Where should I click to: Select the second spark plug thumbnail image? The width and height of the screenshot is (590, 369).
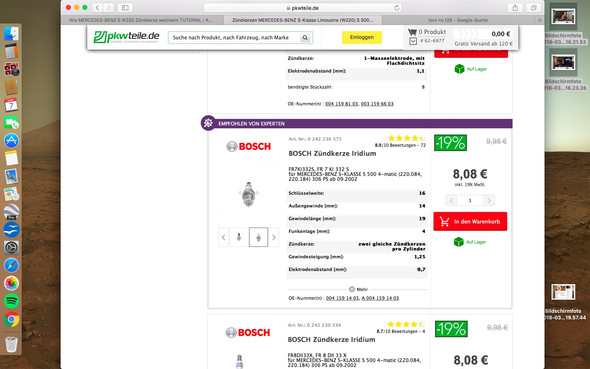click(258, 237)
